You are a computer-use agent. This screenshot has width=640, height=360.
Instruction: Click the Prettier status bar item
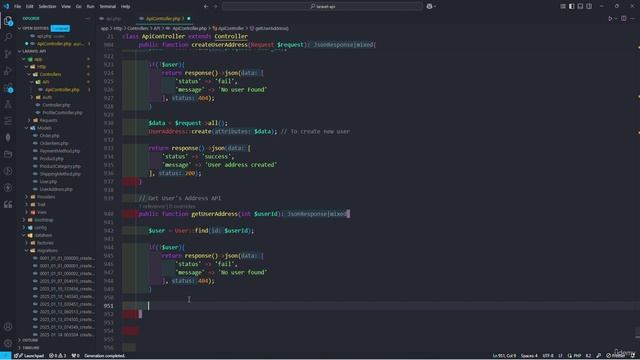click(x=615, y=356)
